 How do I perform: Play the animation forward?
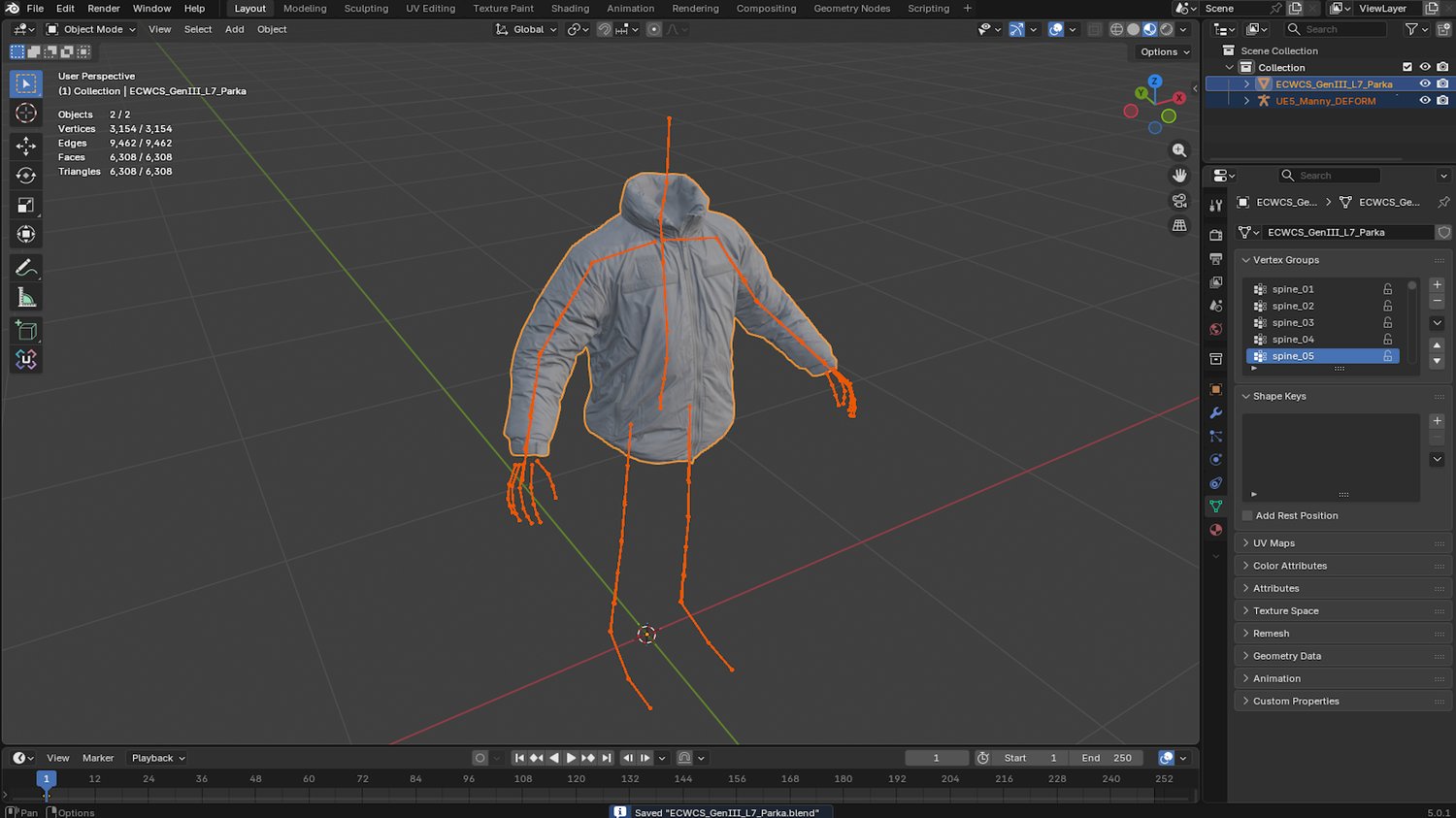[571, 758]
